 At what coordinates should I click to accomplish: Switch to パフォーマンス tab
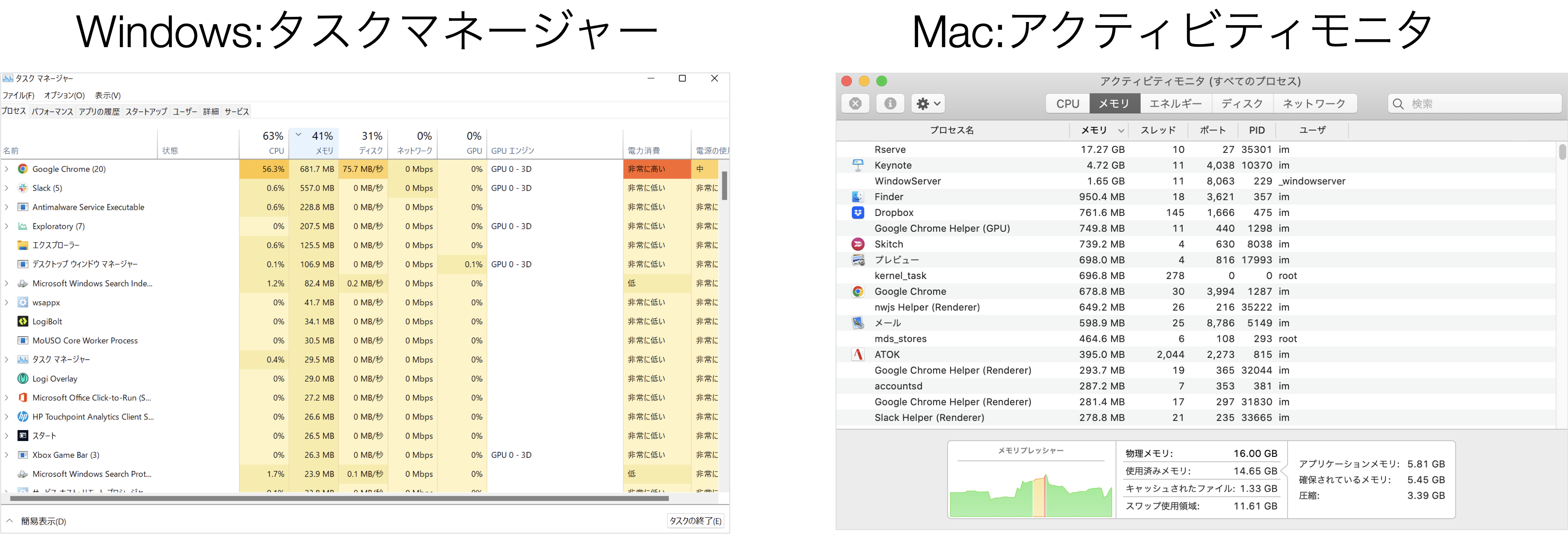point(52,111)
